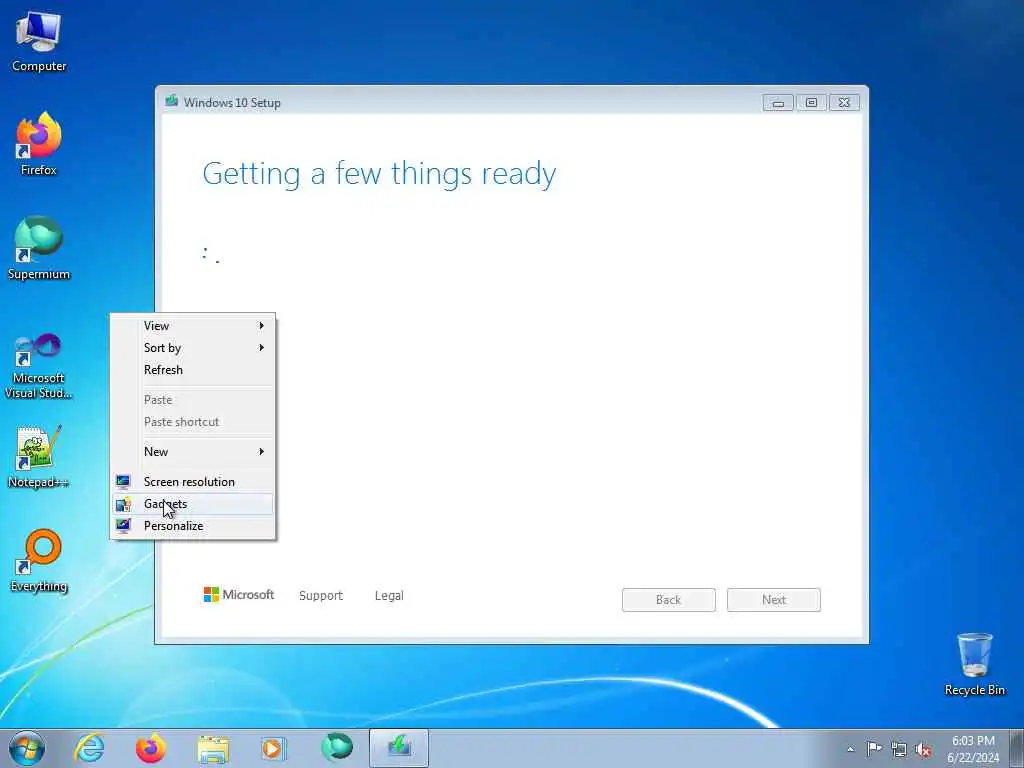This screenshot has height=768, width=1024.
Task: Open the Computer desktop icon
Action: click(x=39, y=42)
